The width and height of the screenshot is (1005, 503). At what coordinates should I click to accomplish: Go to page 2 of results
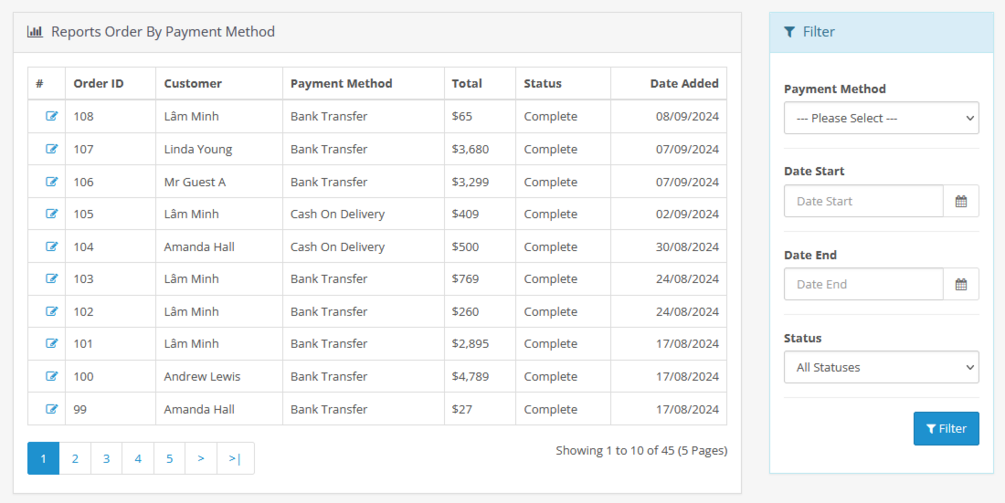click(x=75, y=458)
